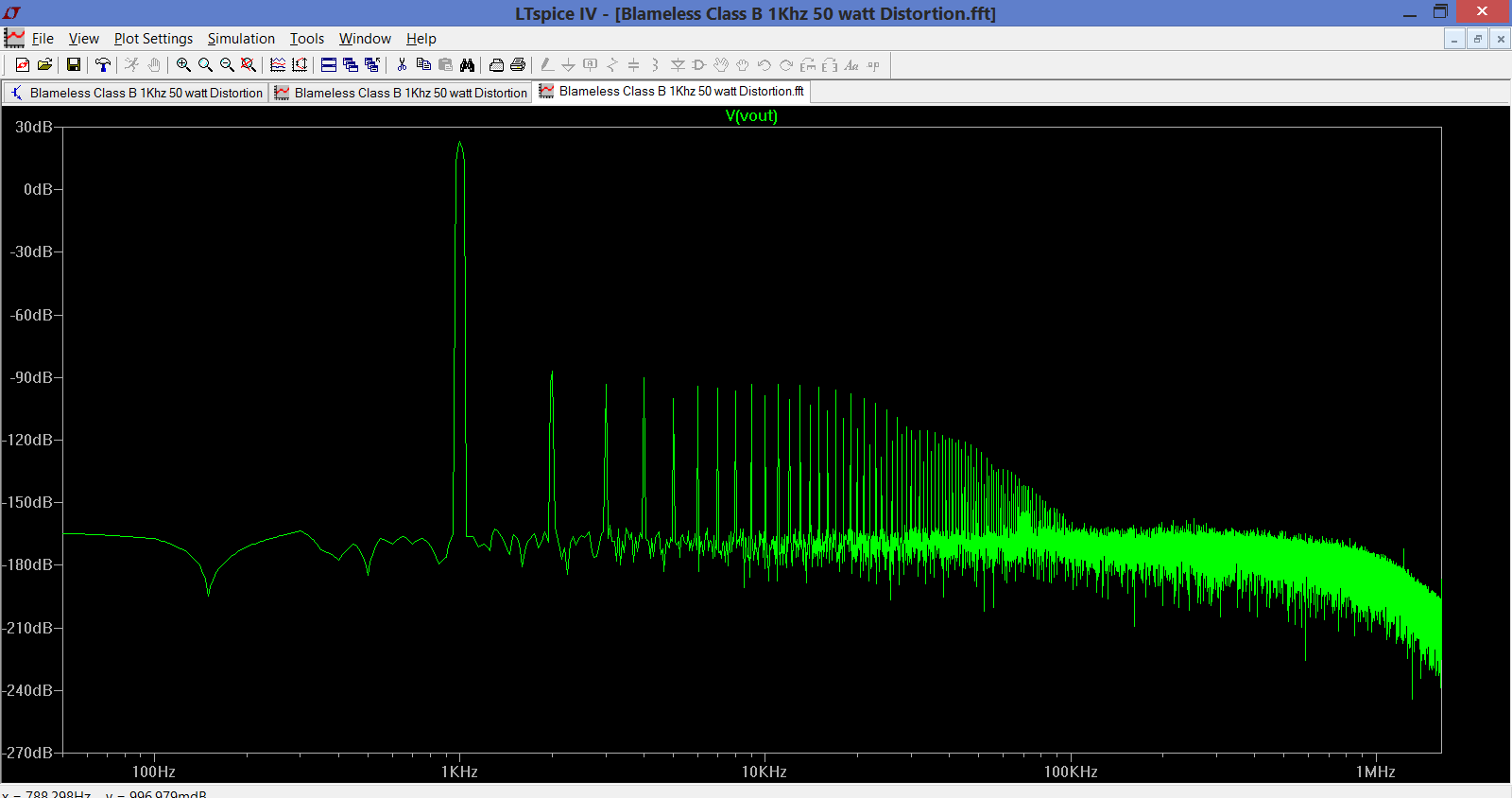Click the Place Resistor icon
1512x798 pixels.
612,65
